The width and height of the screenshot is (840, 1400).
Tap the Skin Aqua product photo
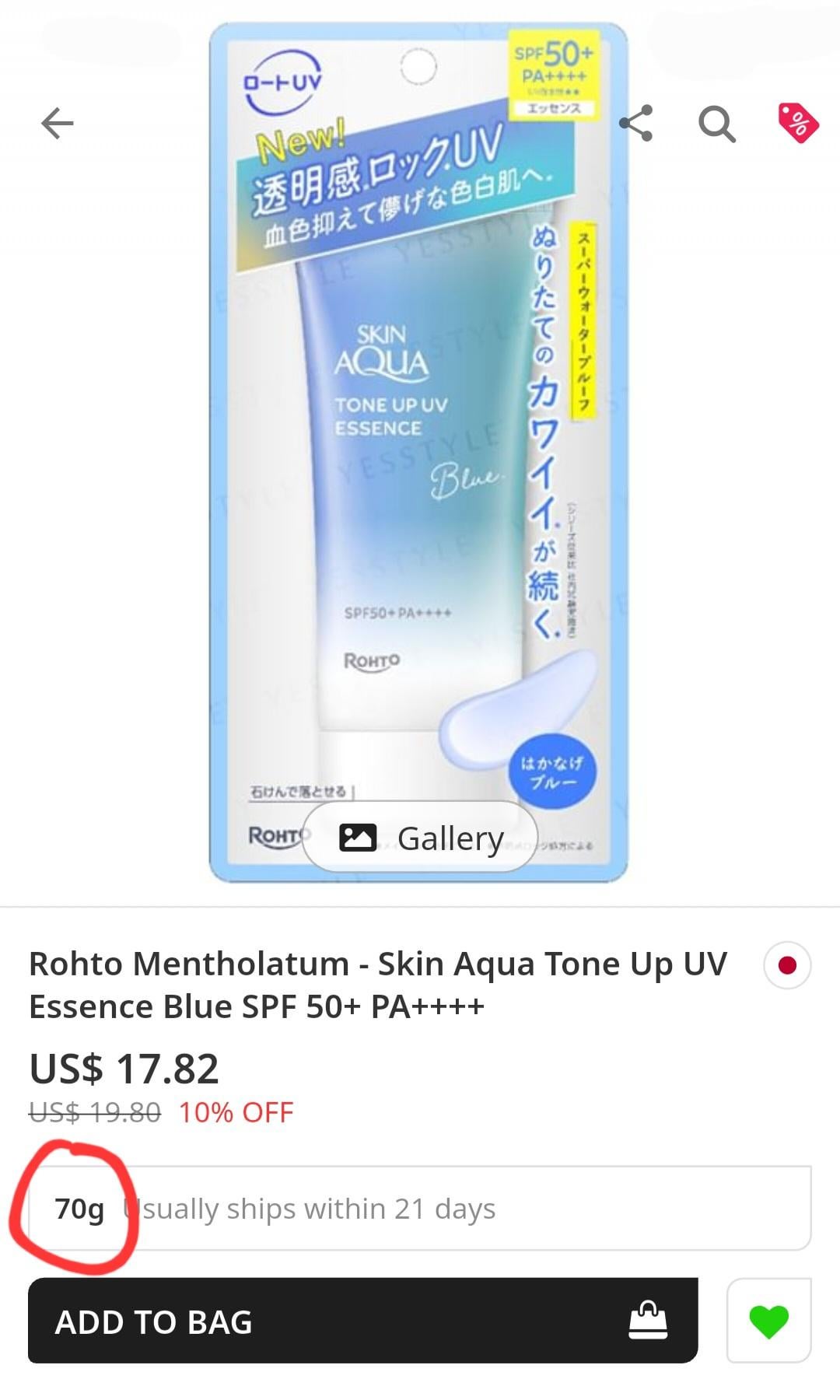click(x=418, y=452)
